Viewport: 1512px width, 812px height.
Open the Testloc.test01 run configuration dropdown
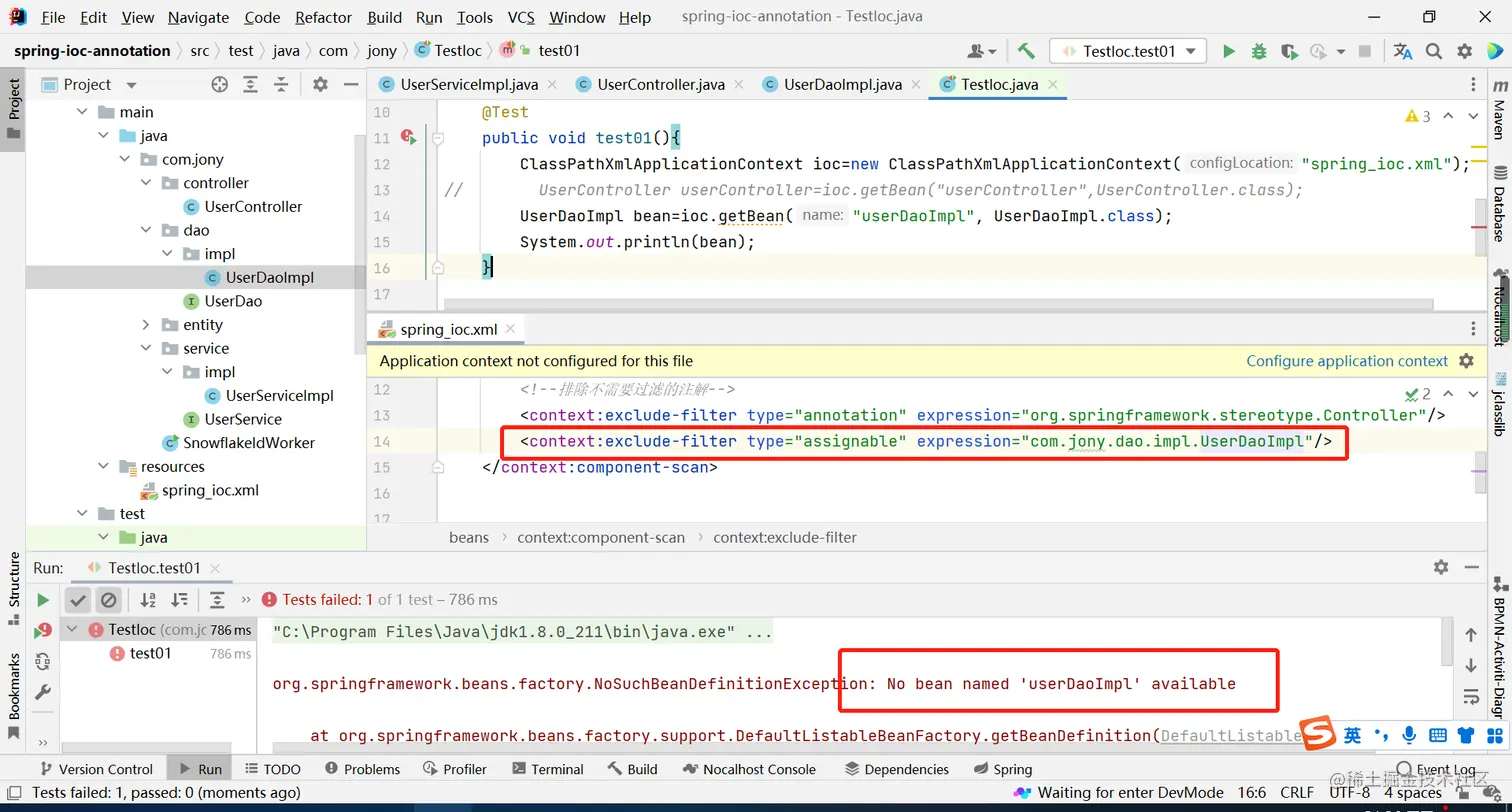1128,51
